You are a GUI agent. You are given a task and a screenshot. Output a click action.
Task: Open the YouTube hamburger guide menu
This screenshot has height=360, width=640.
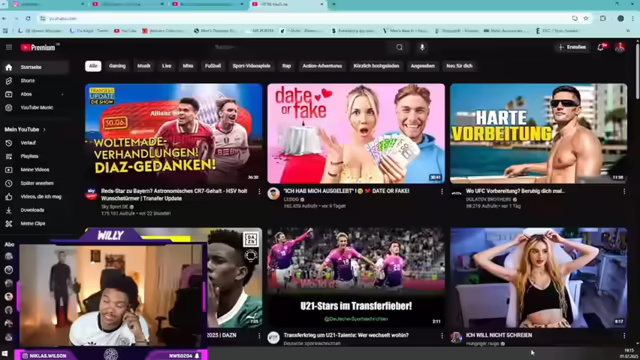coord(9,47)
